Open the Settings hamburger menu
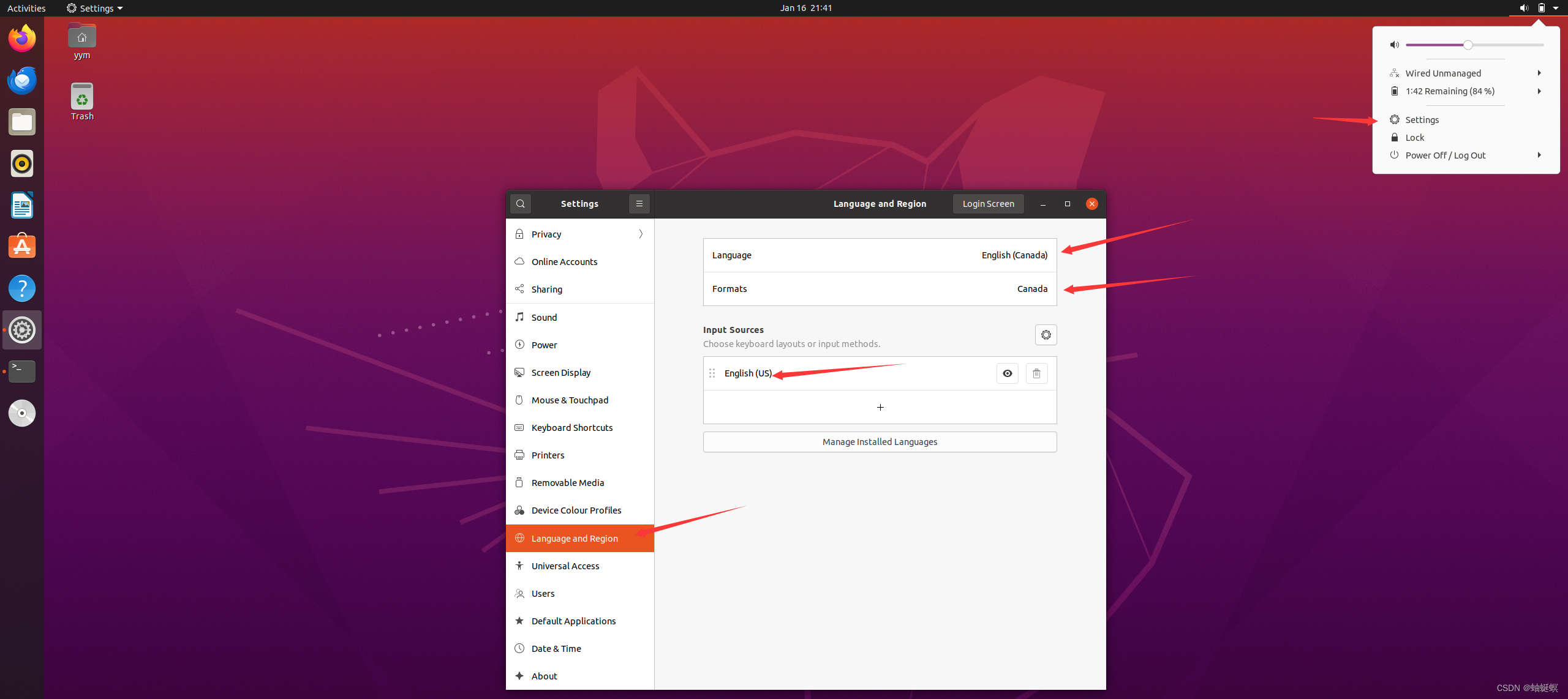 639,204
